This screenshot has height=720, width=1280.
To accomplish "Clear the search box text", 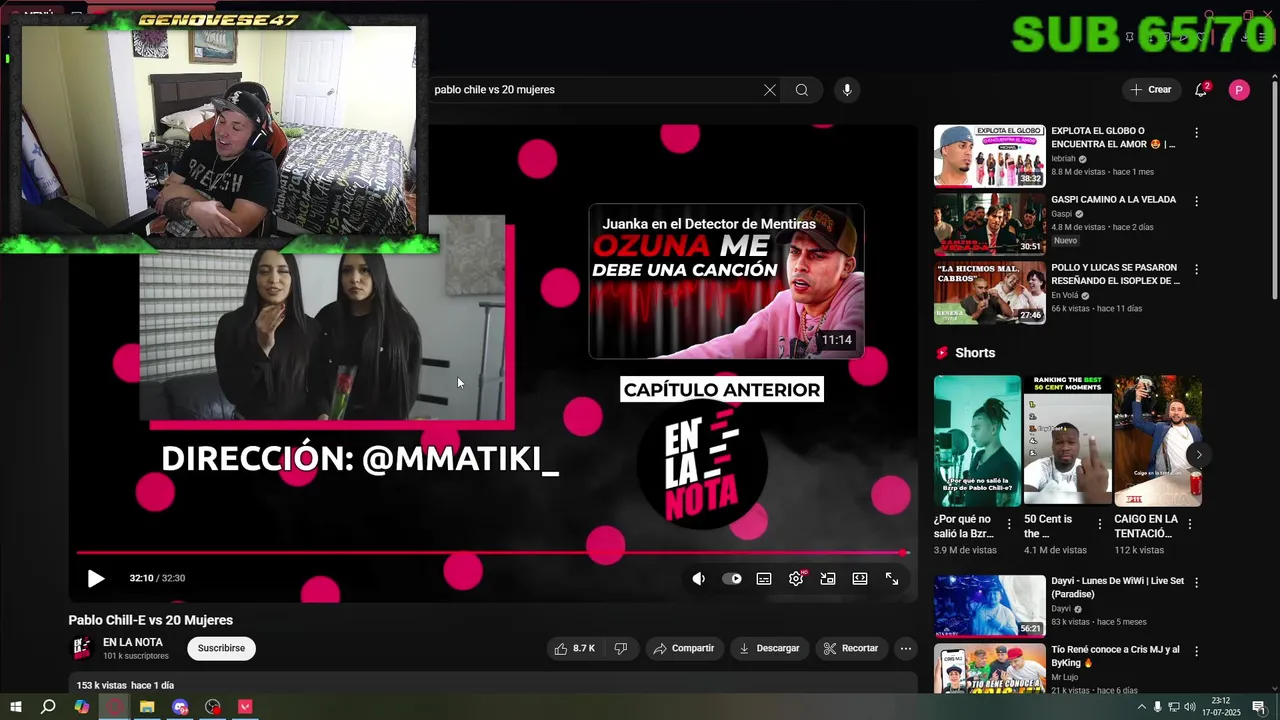I will tap(770, 90).
